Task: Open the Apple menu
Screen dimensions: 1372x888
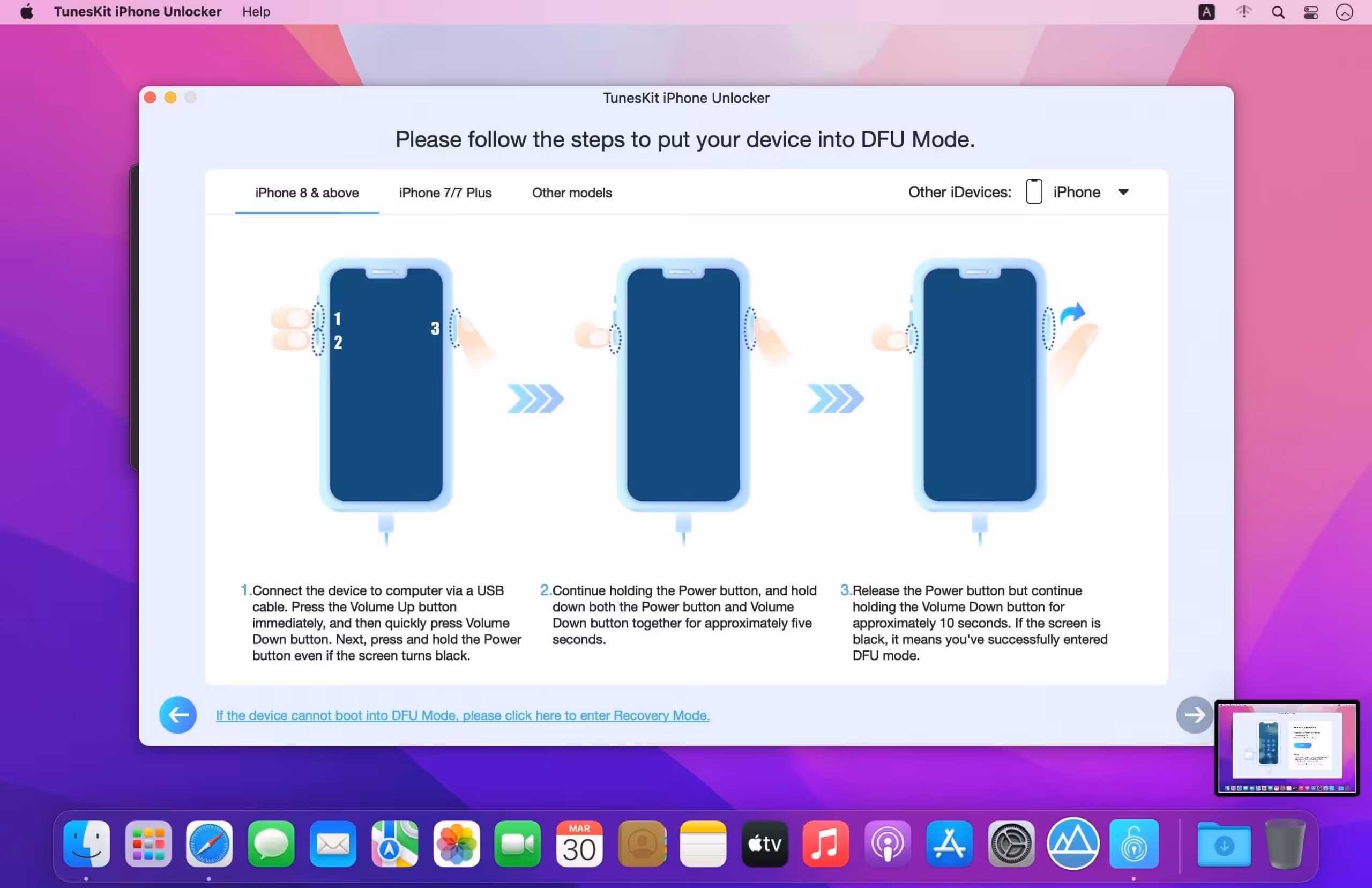Action: coord(26,12)
